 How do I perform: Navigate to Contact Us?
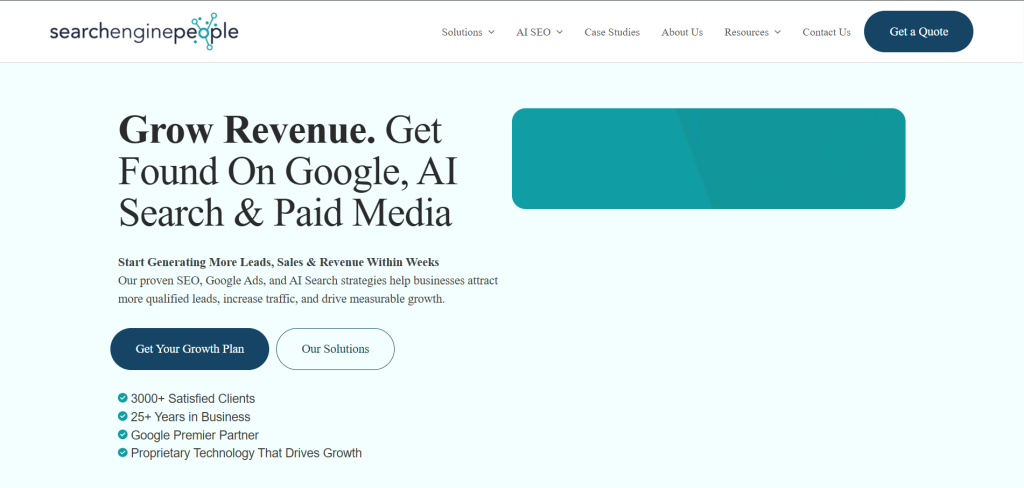(826, 32)
